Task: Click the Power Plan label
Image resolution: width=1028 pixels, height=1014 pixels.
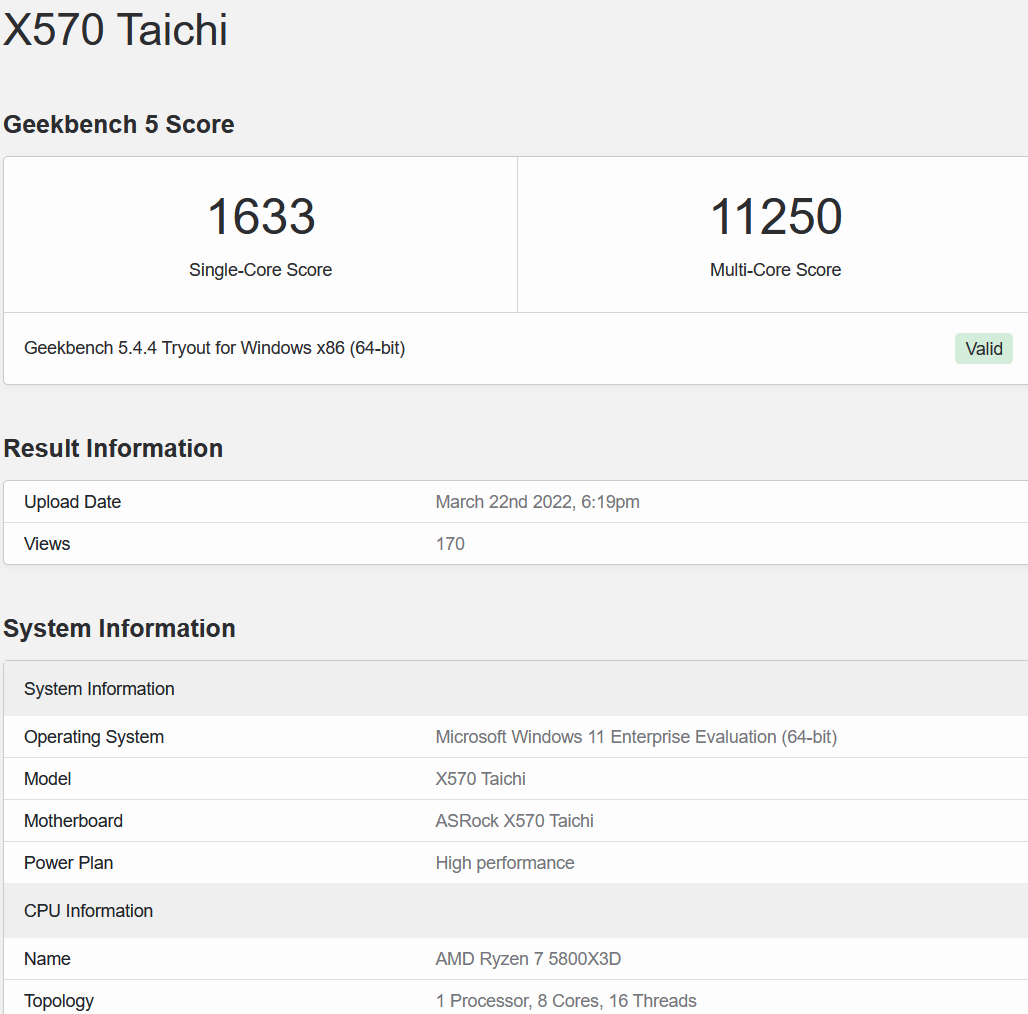Action: [69, 863]
